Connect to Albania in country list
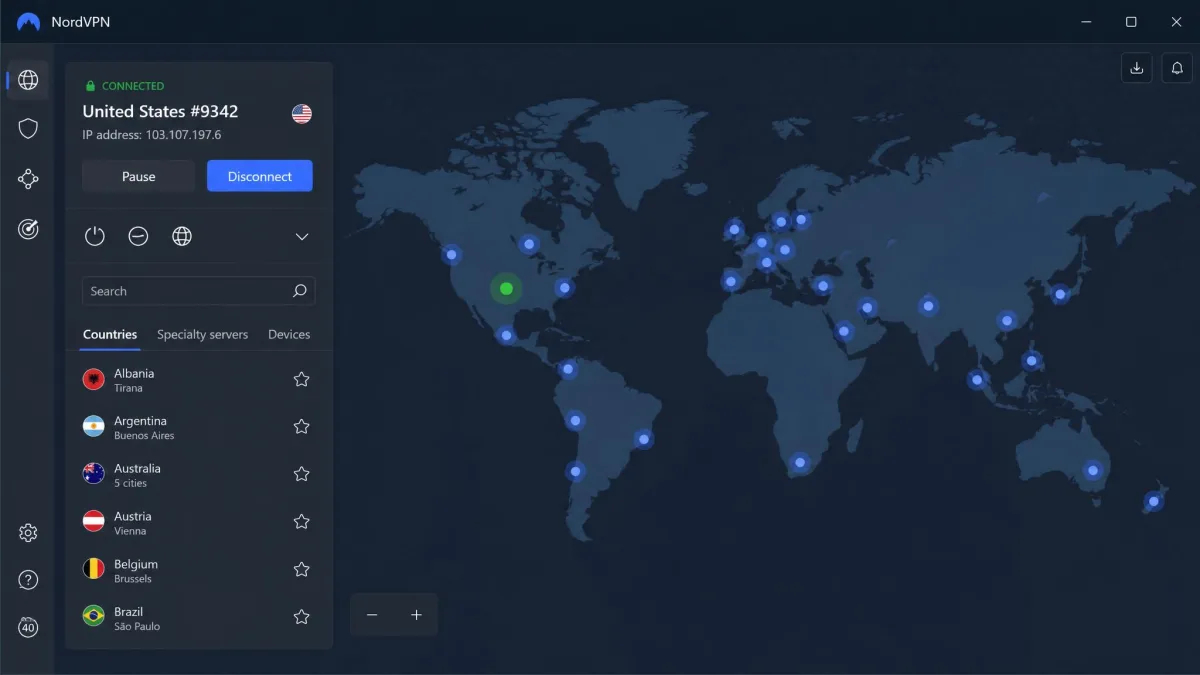The width and height of the screenshot is (1200, 675). (198, 379)
